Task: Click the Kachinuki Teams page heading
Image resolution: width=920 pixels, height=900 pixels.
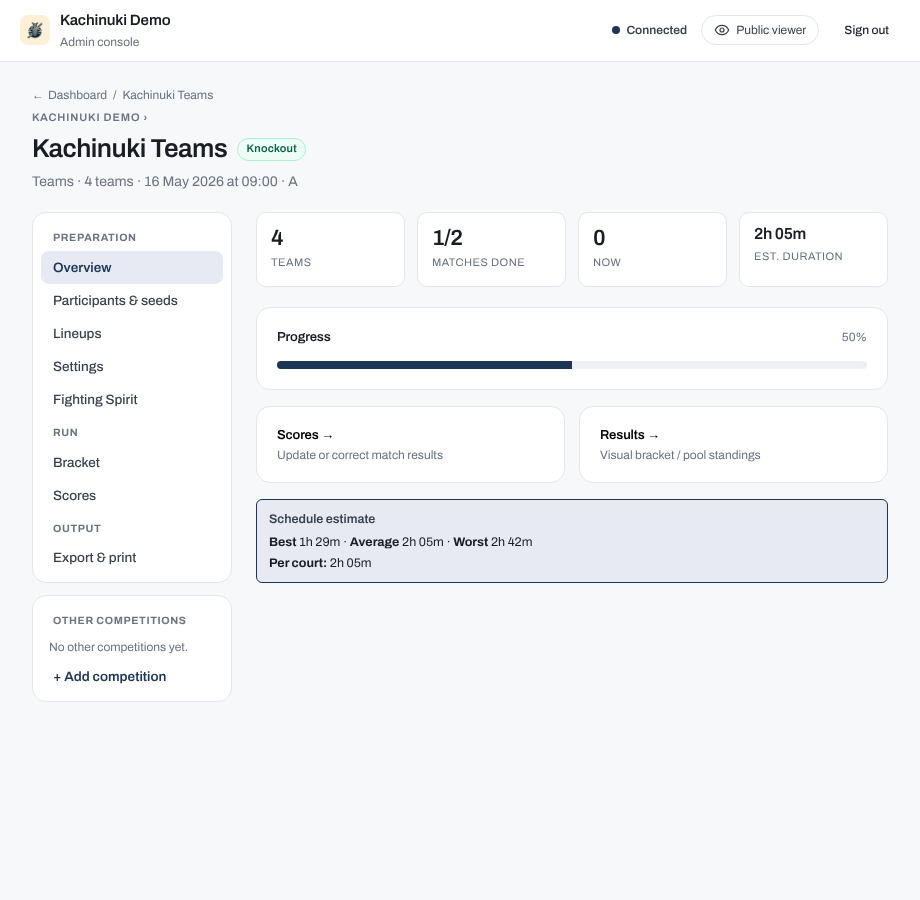Action: pyautogui.click(x=130, y=148)
